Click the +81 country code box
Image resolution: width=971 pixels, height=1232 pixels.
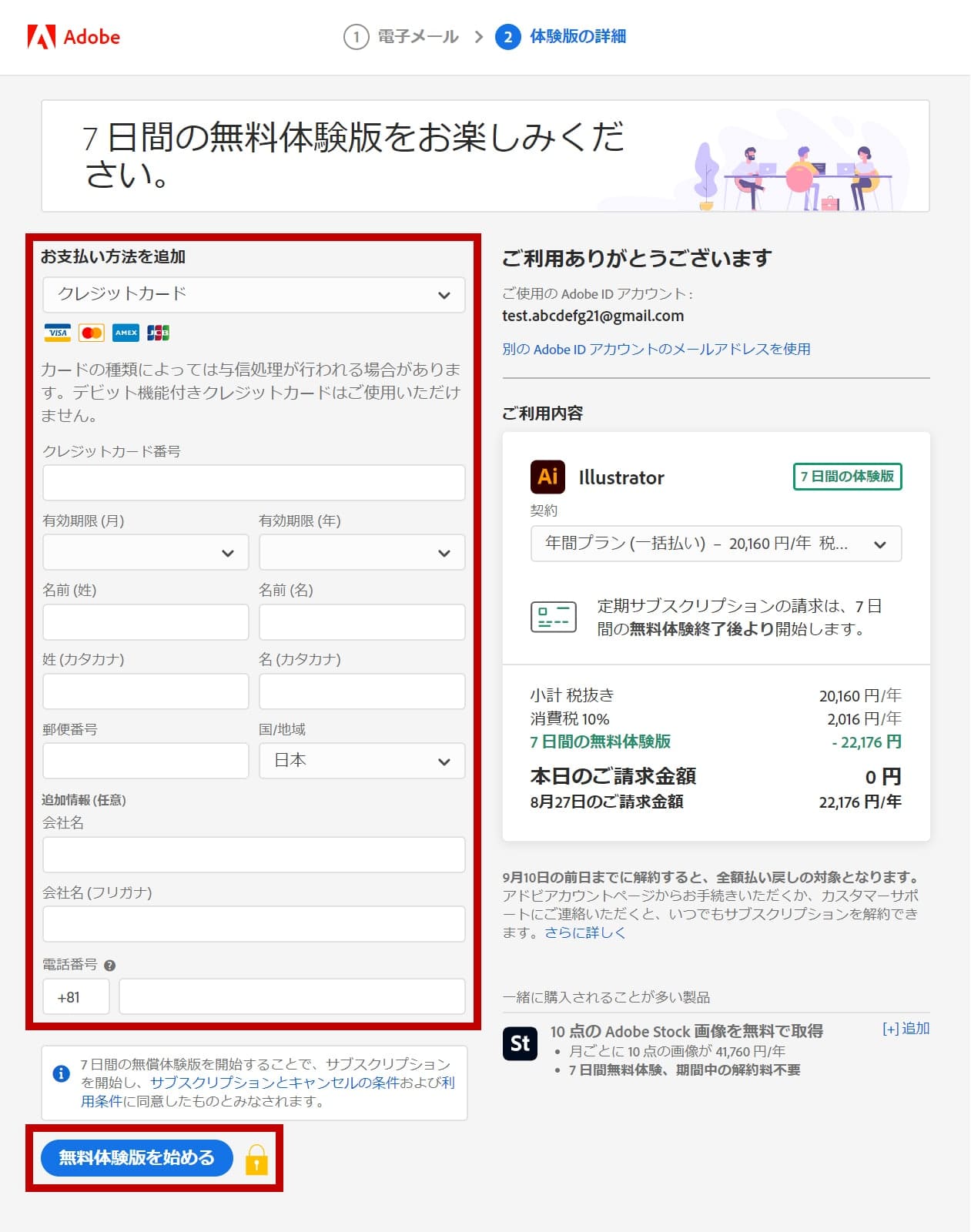point(75,996)
